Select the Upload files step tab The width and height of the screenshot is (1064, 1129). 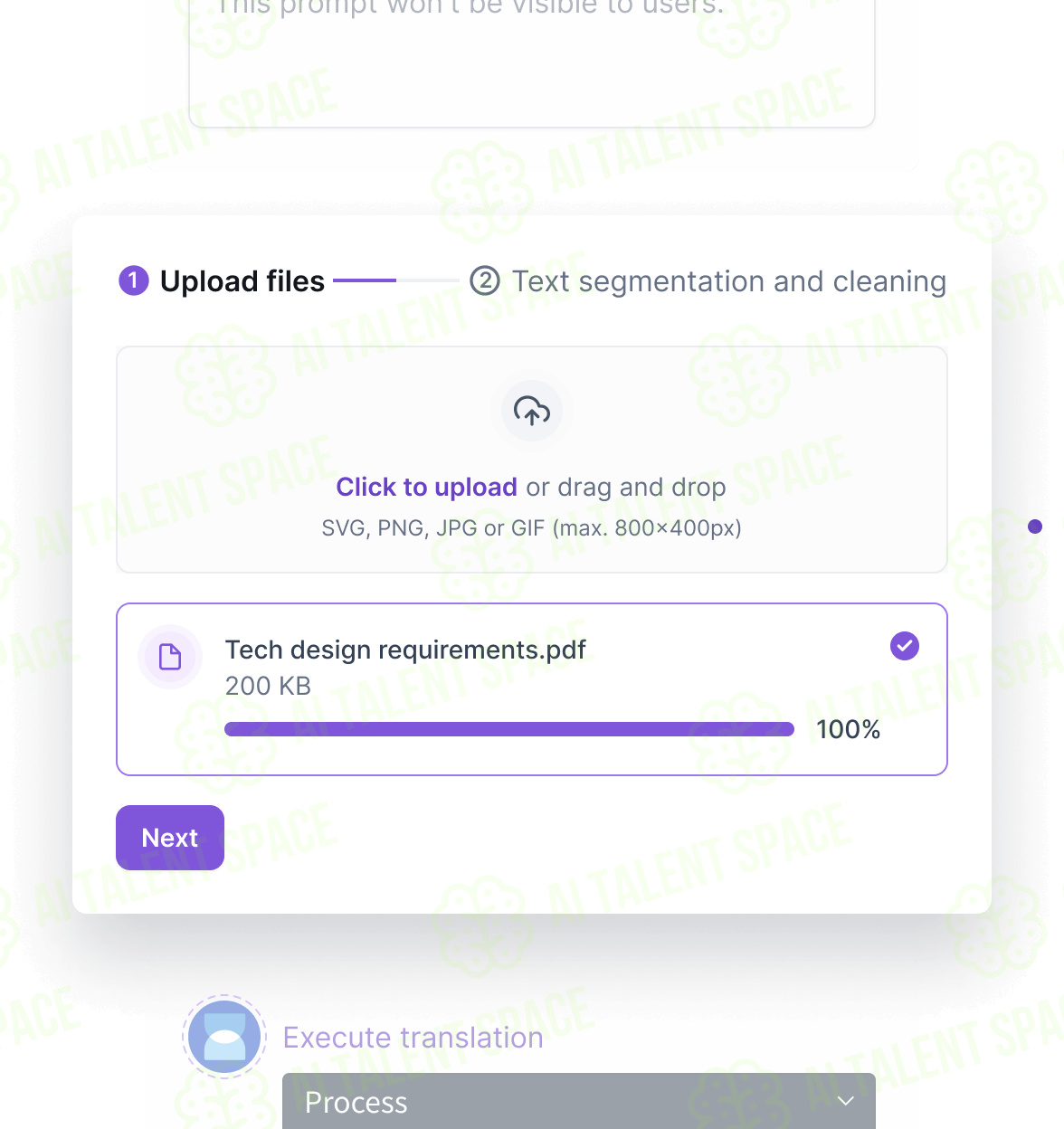click(222, 281)
